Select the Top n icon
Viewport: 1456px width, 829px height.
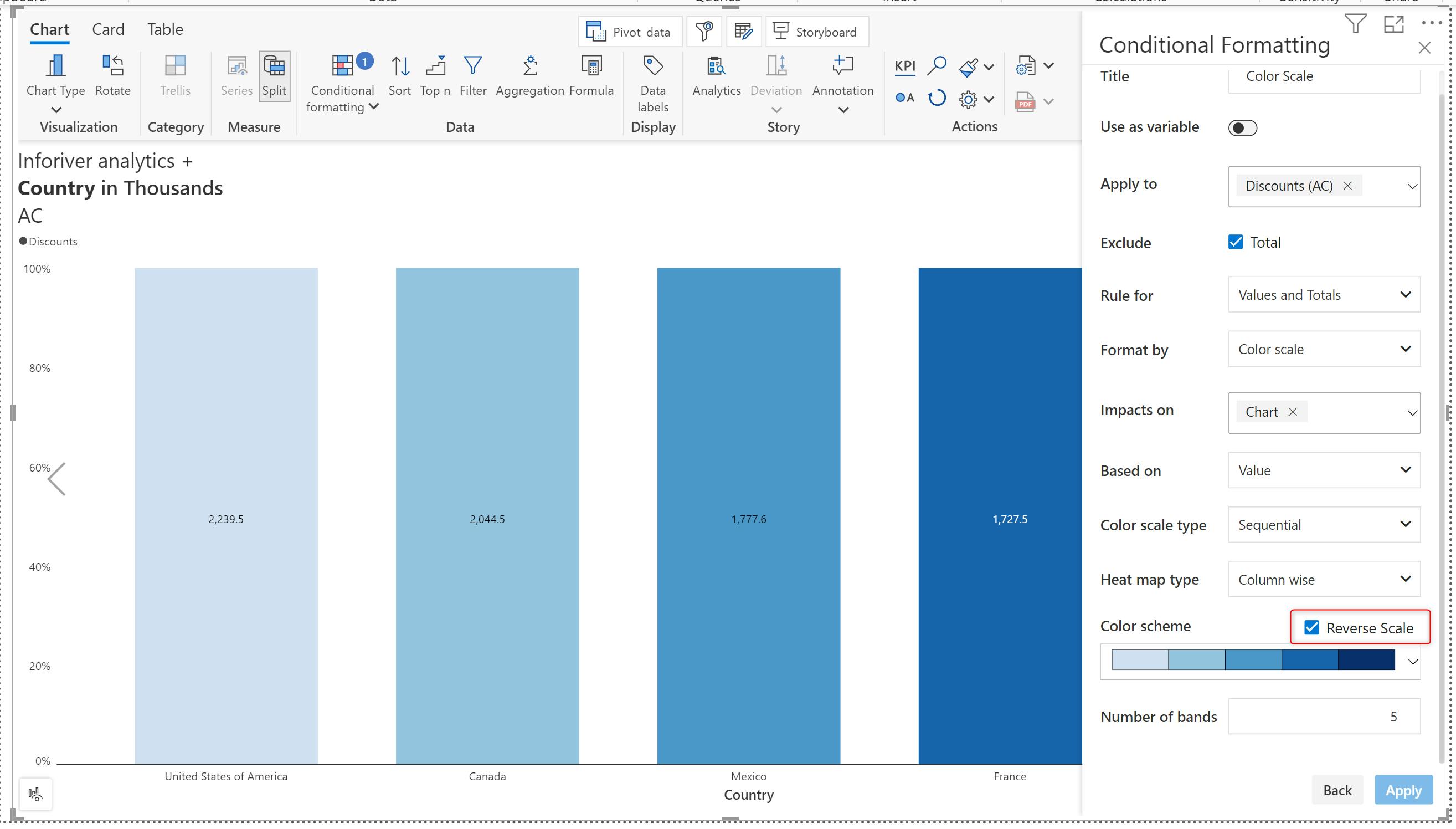pos(435,66)
